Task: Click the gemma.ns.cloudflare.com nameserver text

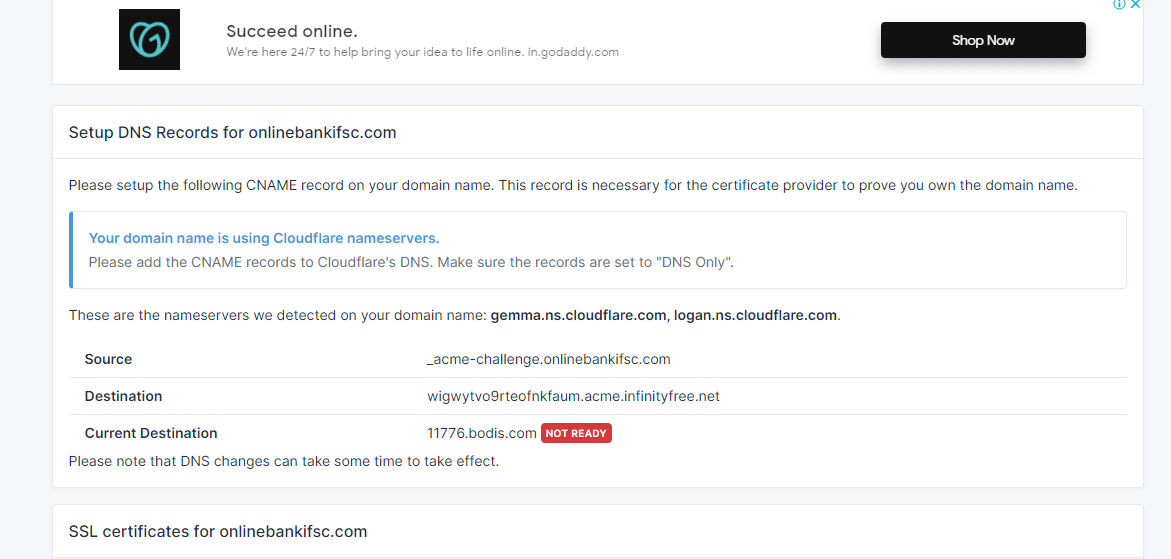Action: [x=578, y=315]
